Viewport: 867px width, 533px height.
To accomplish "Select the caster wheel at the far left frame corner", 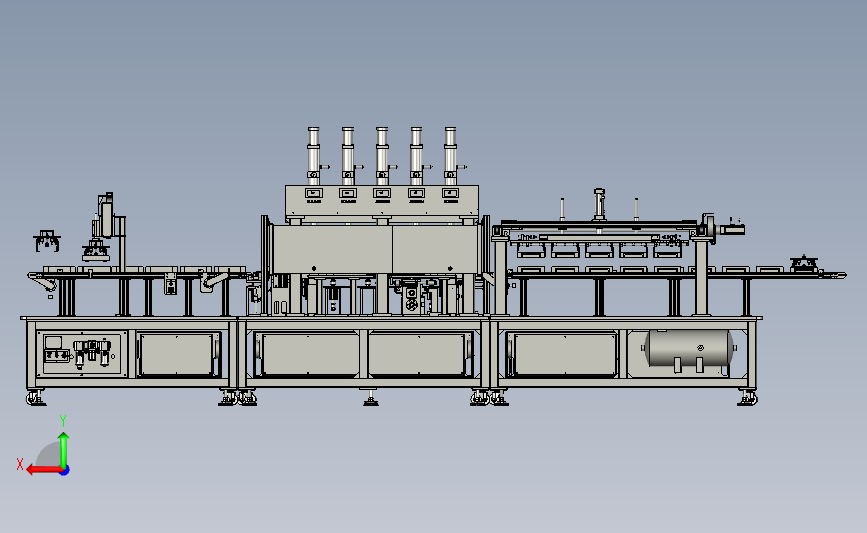I will click(x=35, y=398).
